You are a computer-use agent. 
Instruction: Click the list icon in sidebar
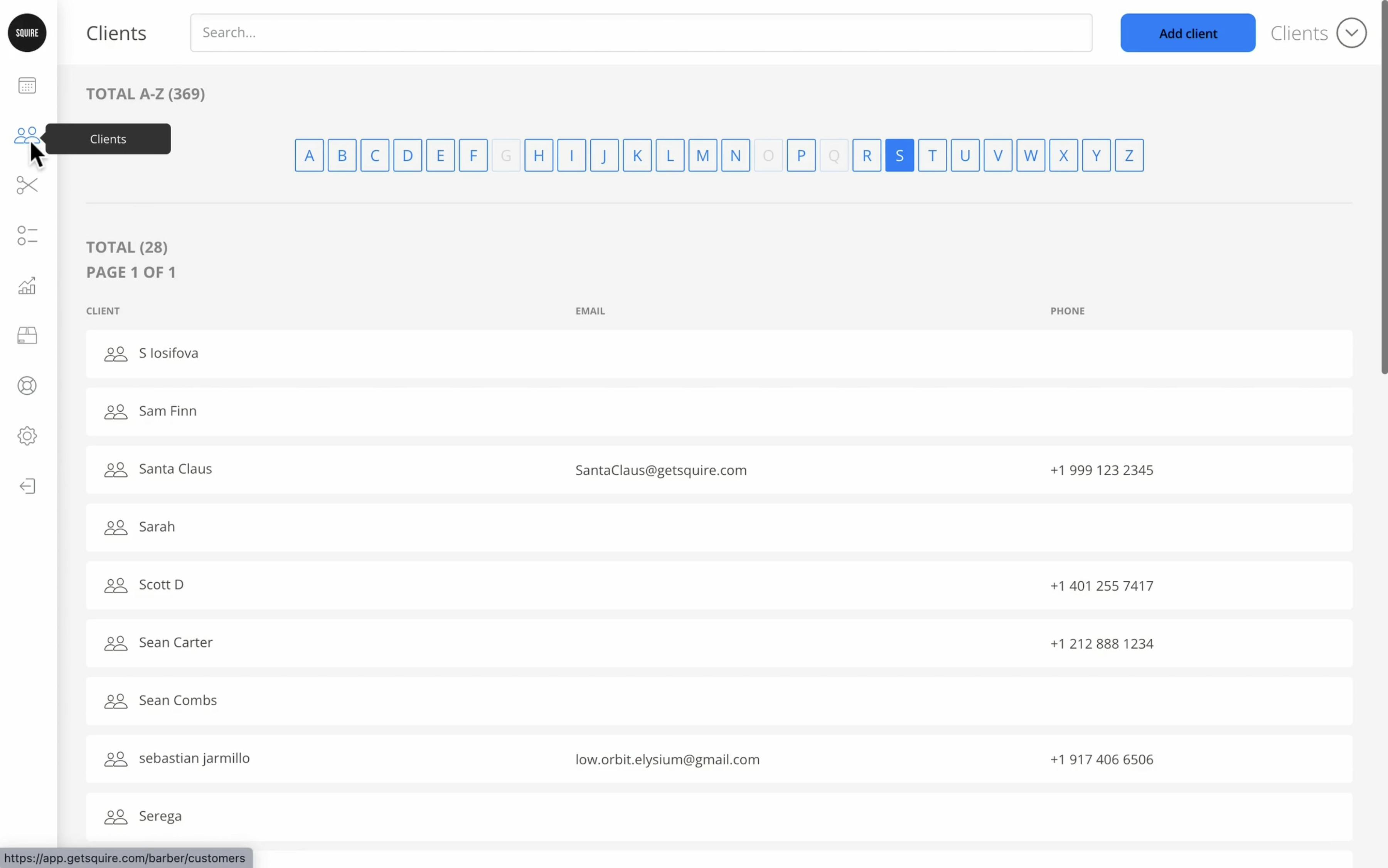27,236
